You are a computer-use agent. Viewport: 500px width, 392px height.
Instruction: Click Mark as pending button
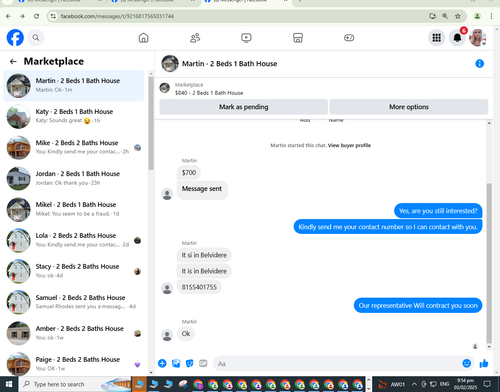[243, 107]
